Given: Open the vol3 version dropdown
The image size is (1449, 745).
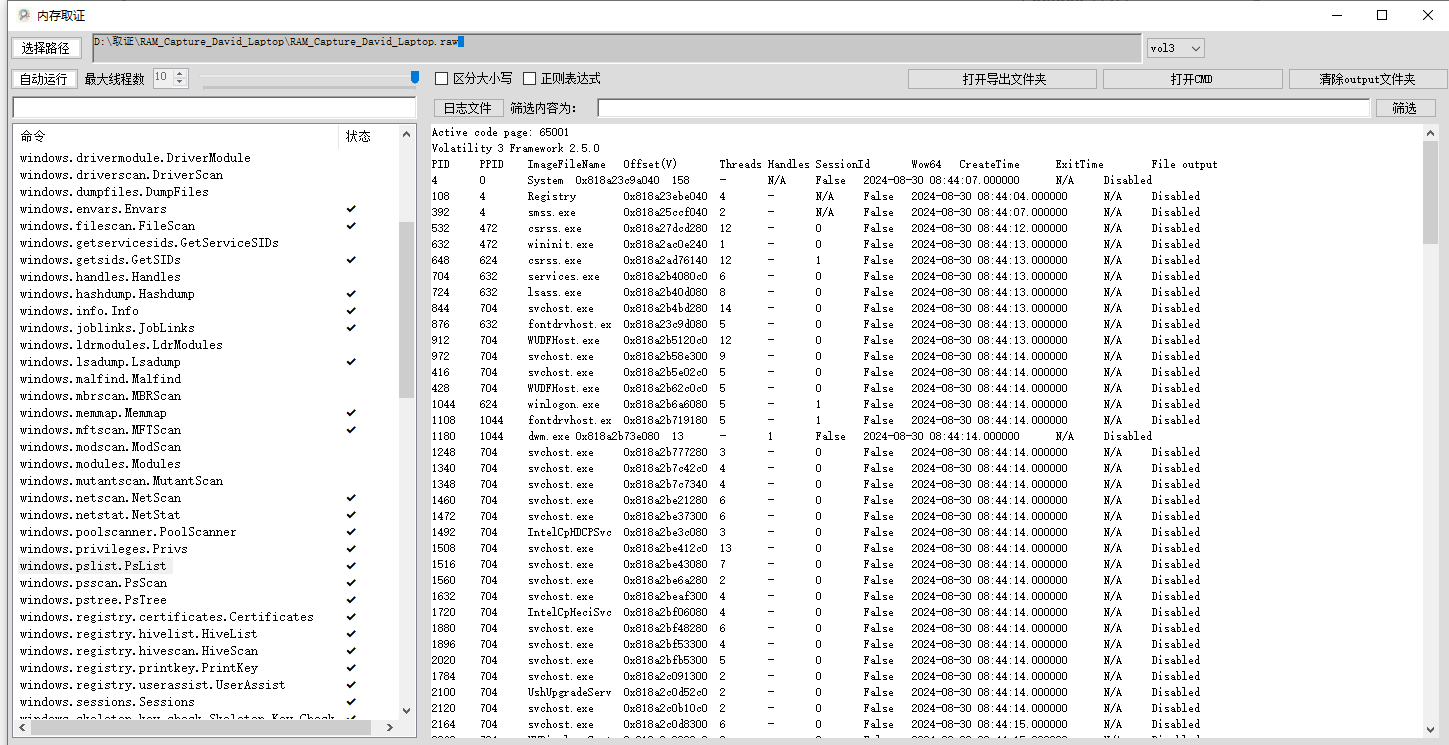Looking at the screenshot, I should (1175, 48).
